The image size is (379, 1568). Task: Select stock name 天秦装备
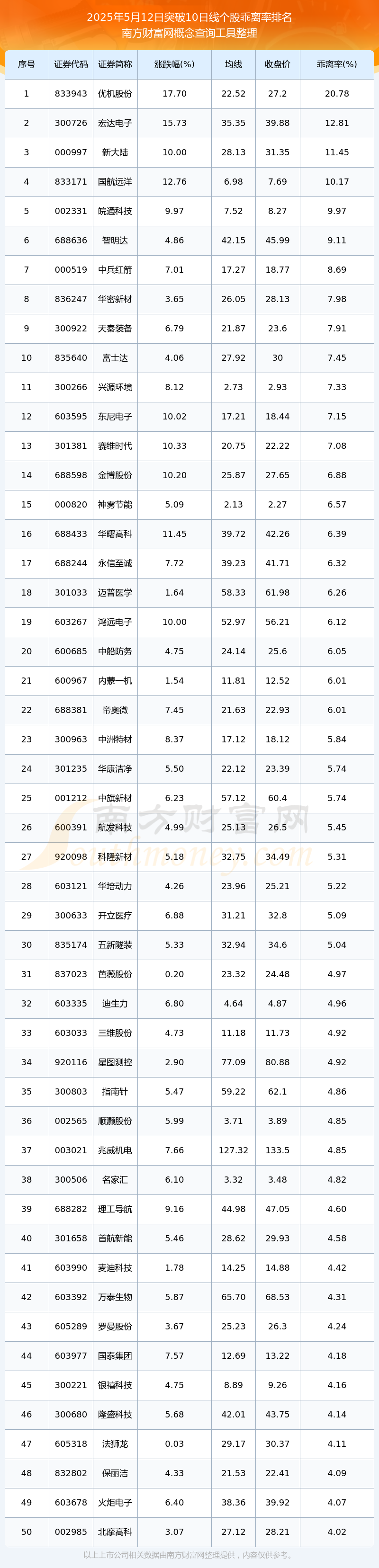[x=115, y=328]
